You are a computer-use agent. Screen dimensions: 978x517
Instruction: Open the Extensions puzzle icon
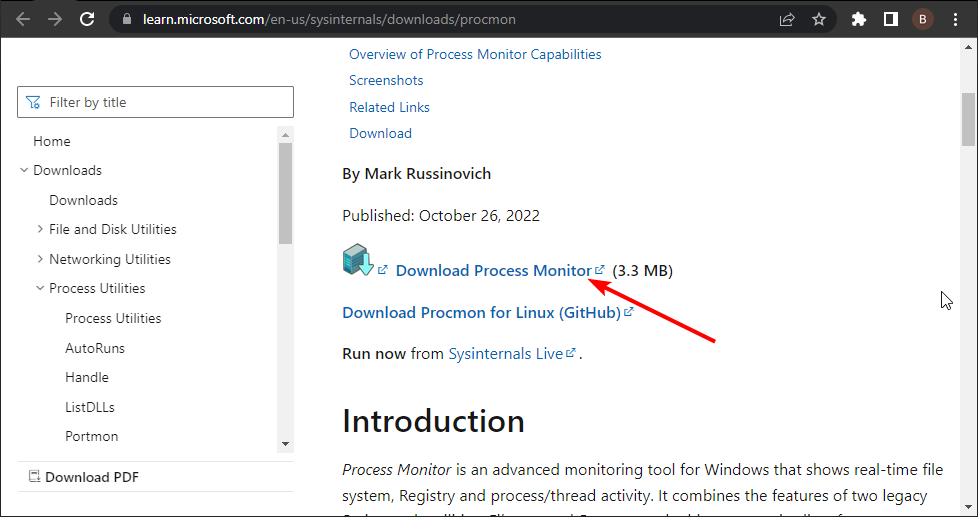[859, 19]
